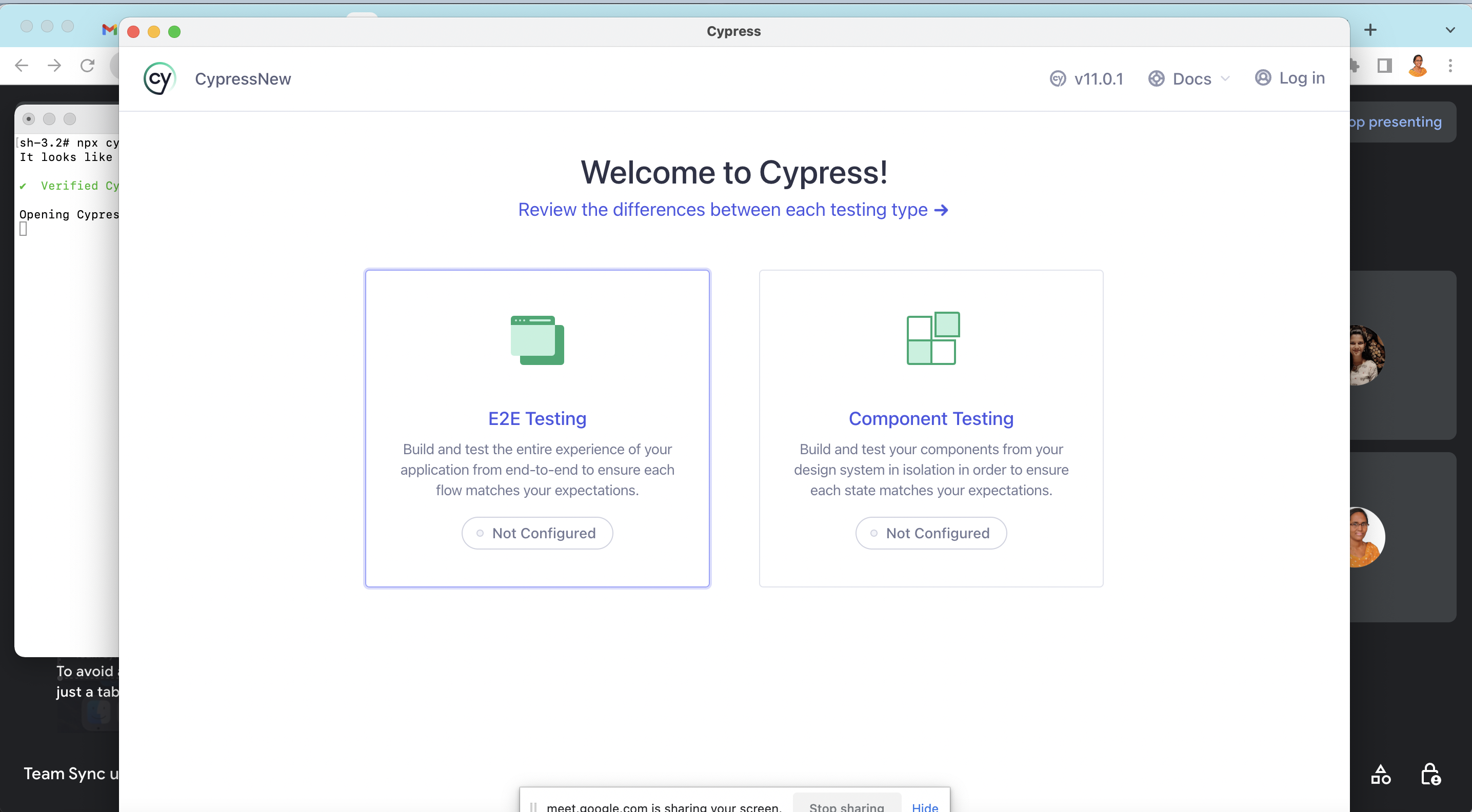The image size is (1472, 812).
Task: Reload the page in the browser
Action: coord(87,66)
